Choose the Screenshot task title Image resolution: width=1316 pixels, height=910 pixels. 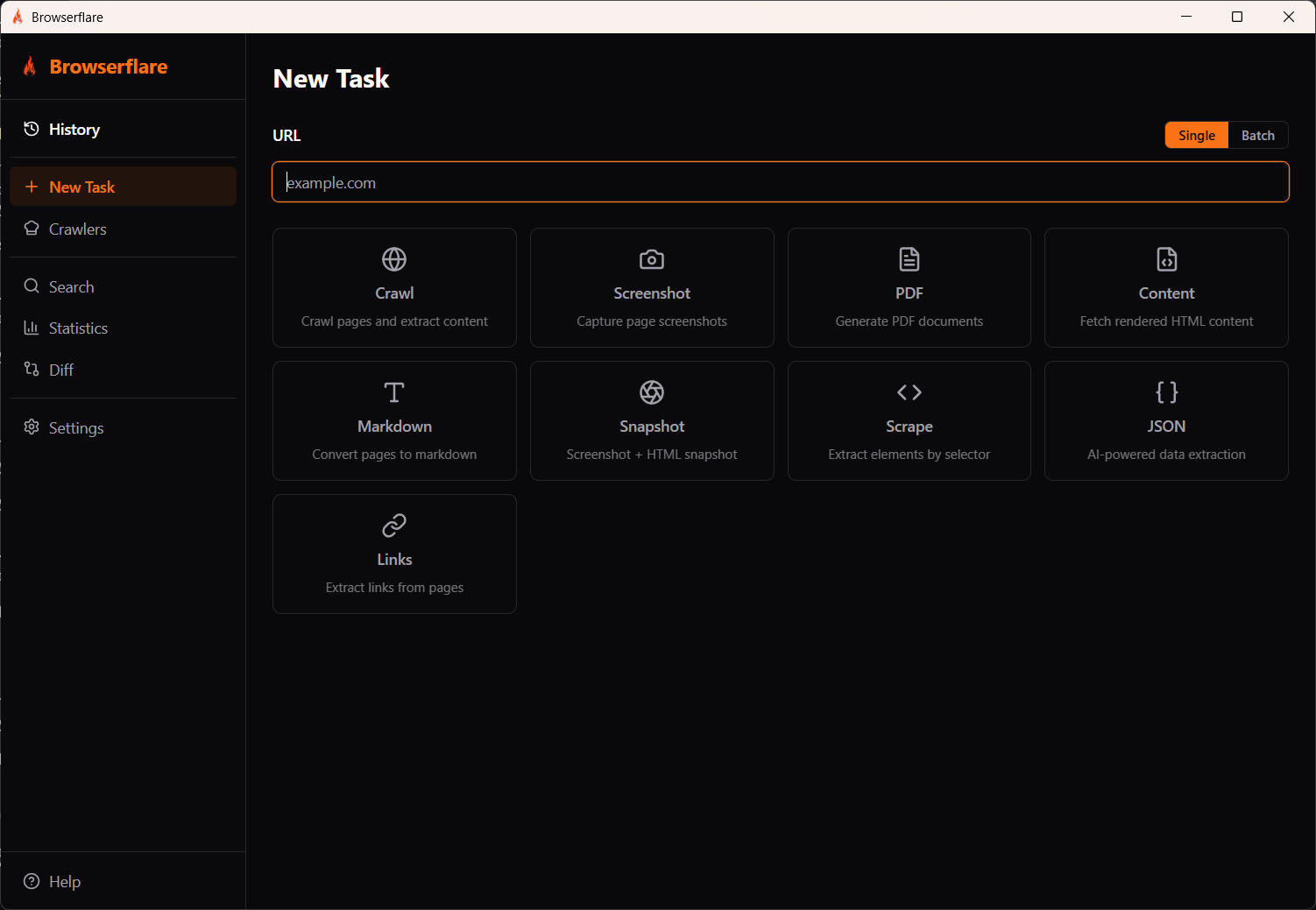click(652, 293)
